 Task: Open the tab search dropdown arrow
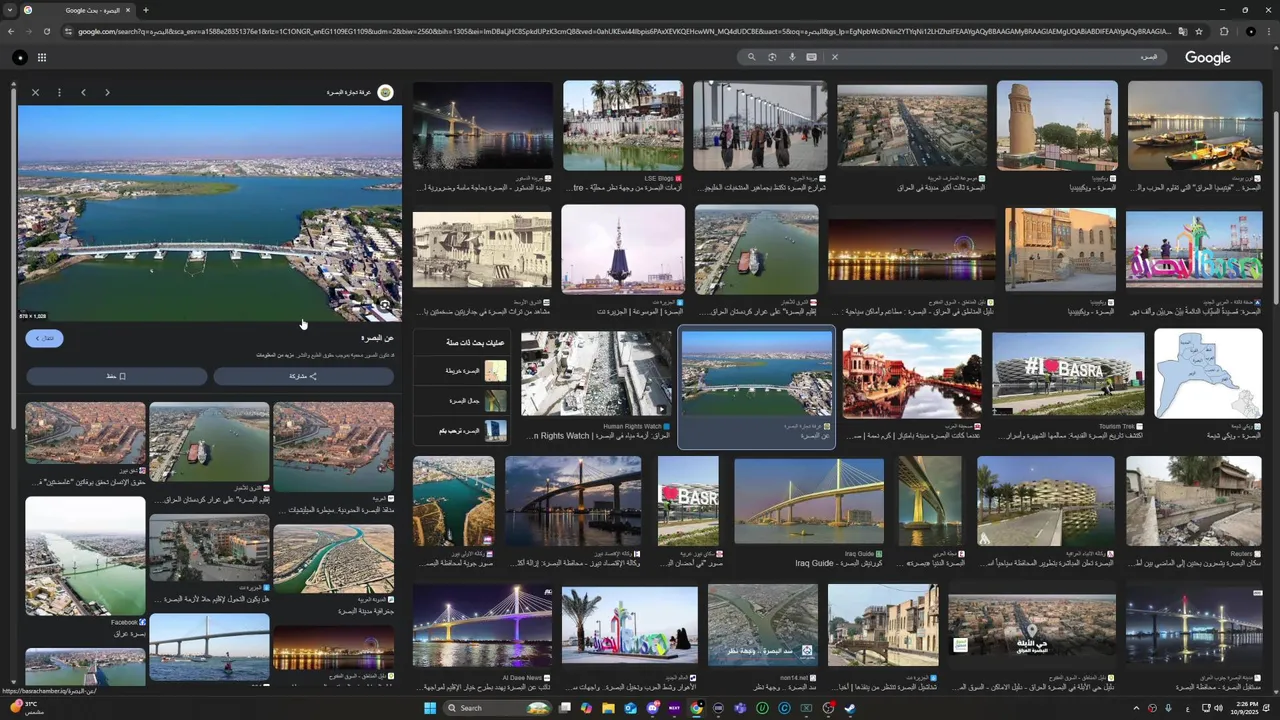click(x=9, y=10)
